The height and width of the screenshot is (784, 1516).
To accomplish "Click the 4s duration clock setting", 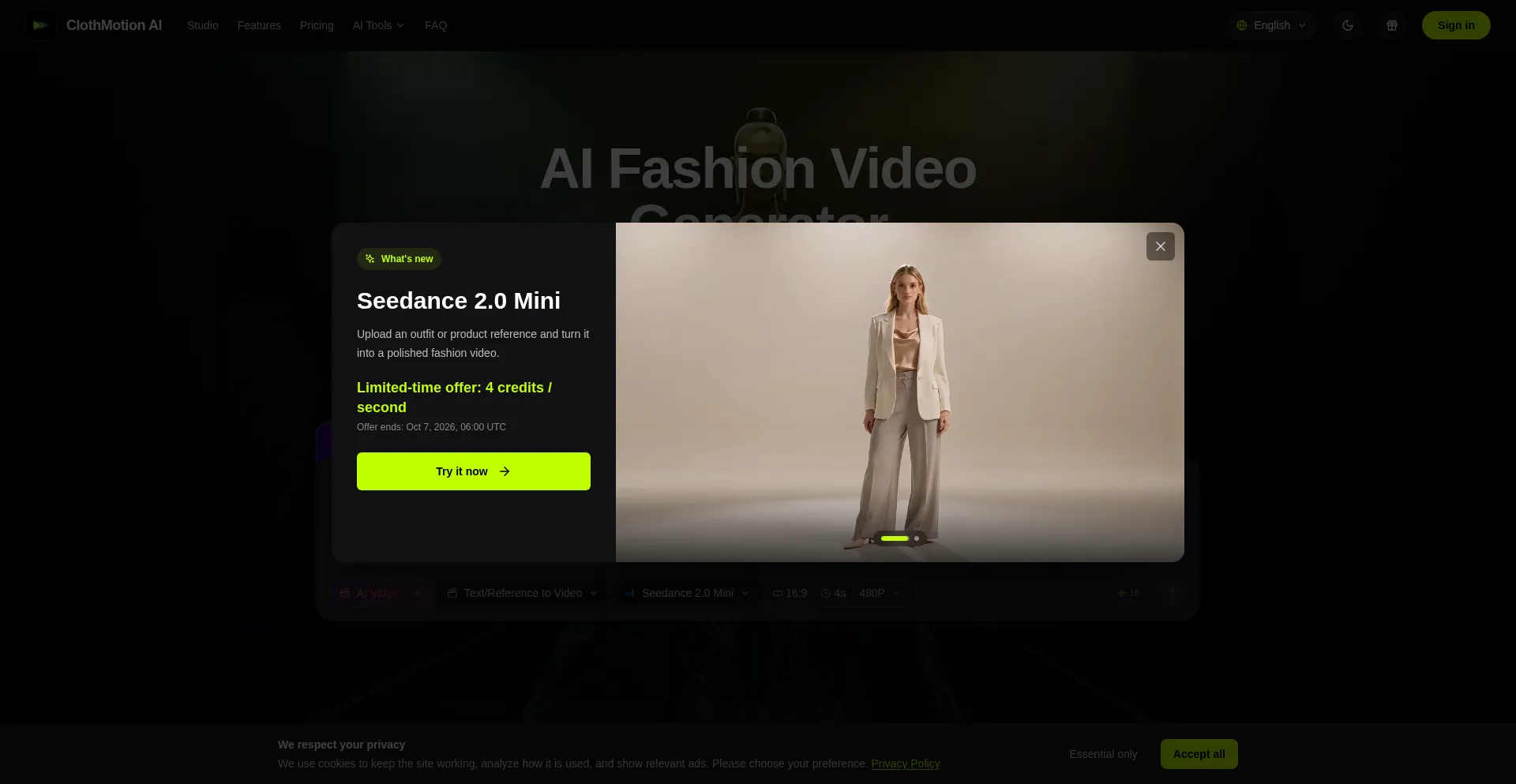I will pyautogui.click(x=833, y=593).
